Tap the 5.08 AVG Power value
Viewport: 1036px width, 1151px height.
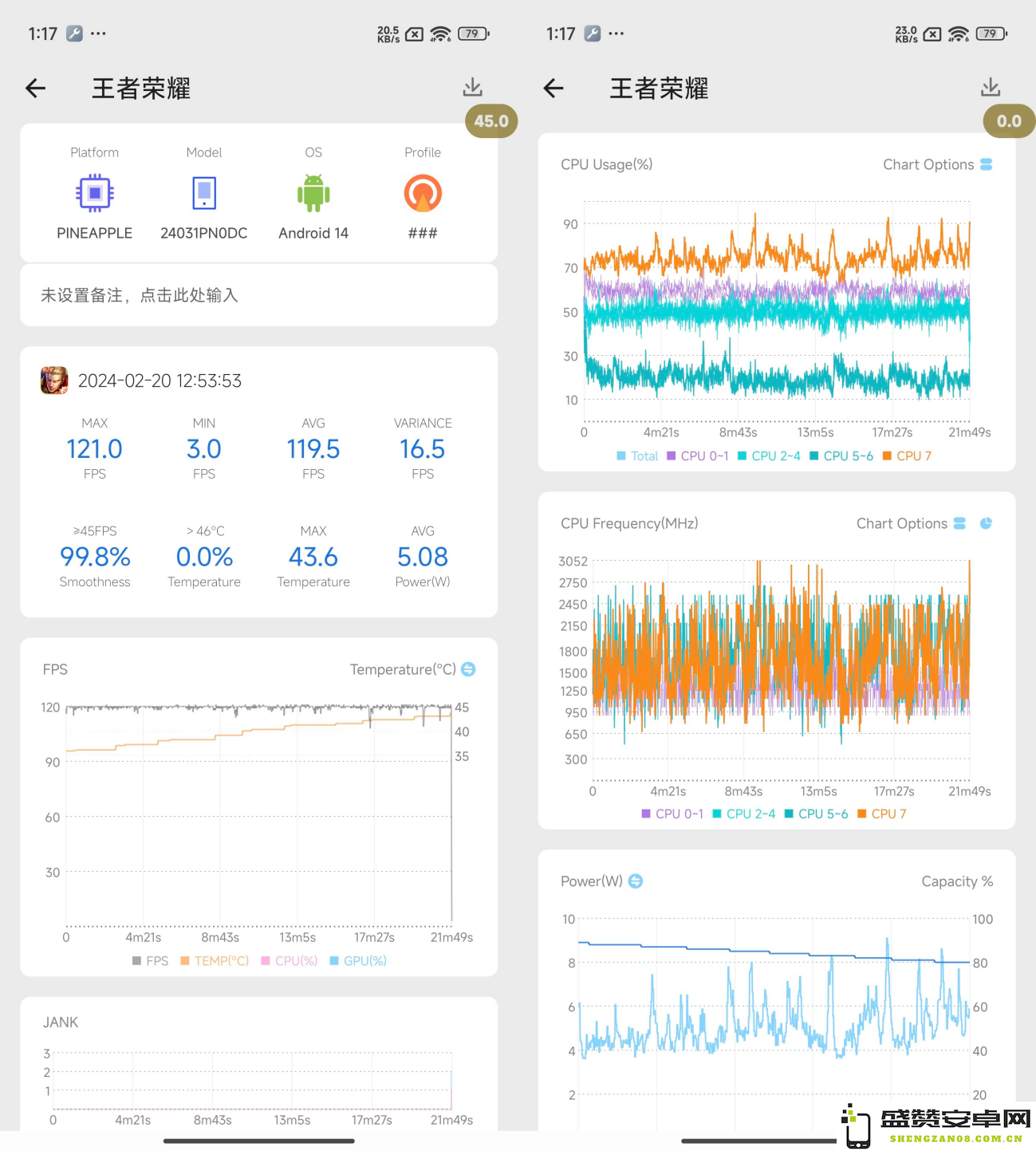423,557
